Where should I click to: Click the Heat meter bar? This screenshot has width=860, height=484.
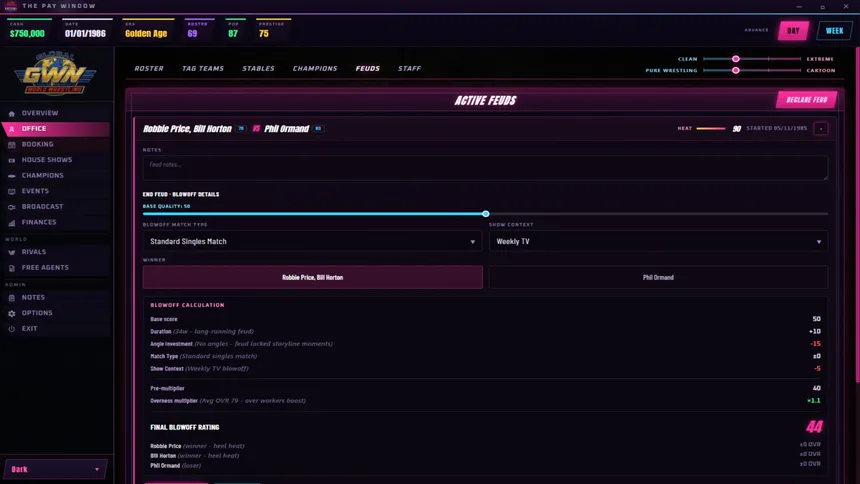click(x=711, y=128)
